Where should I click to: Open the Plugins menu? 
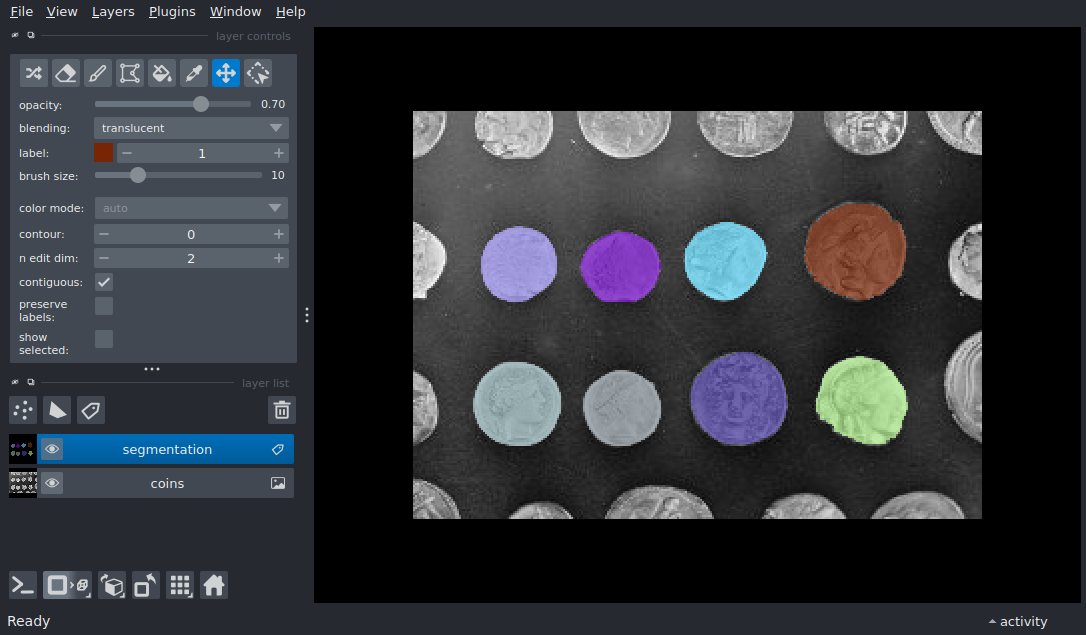pos(172,12)
